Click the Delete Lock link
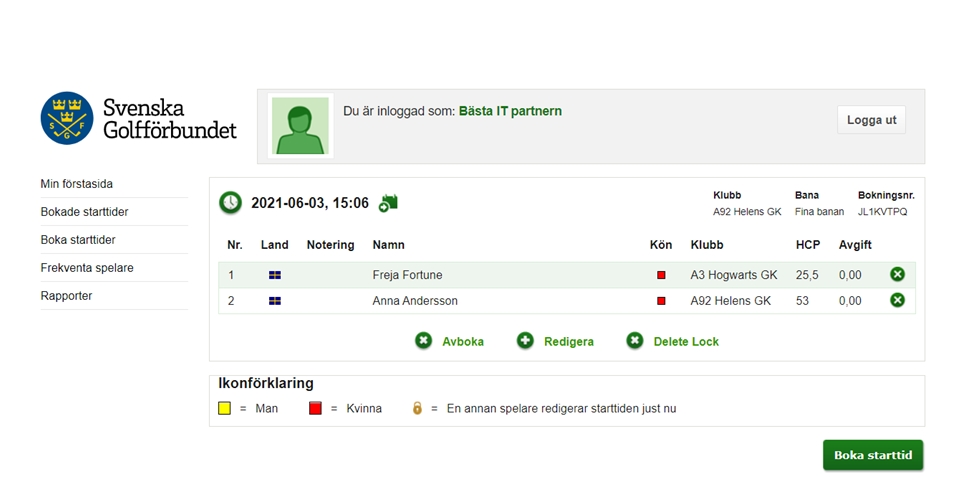This screenshot has width=960, height=501. (x=686, y=342)
